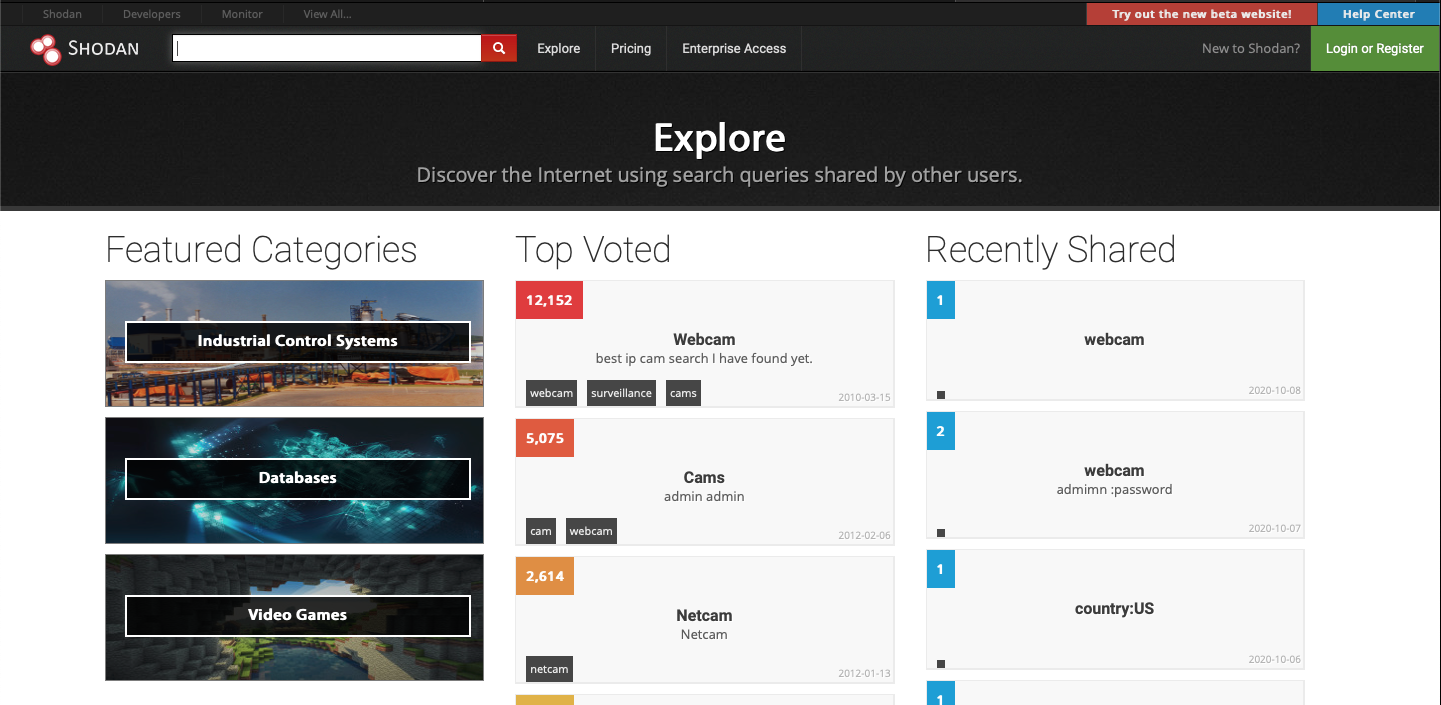Click the 2012-01-13 date text
Image resolution: width=1441 pixels, height=705 pixels.
(864, 673)
